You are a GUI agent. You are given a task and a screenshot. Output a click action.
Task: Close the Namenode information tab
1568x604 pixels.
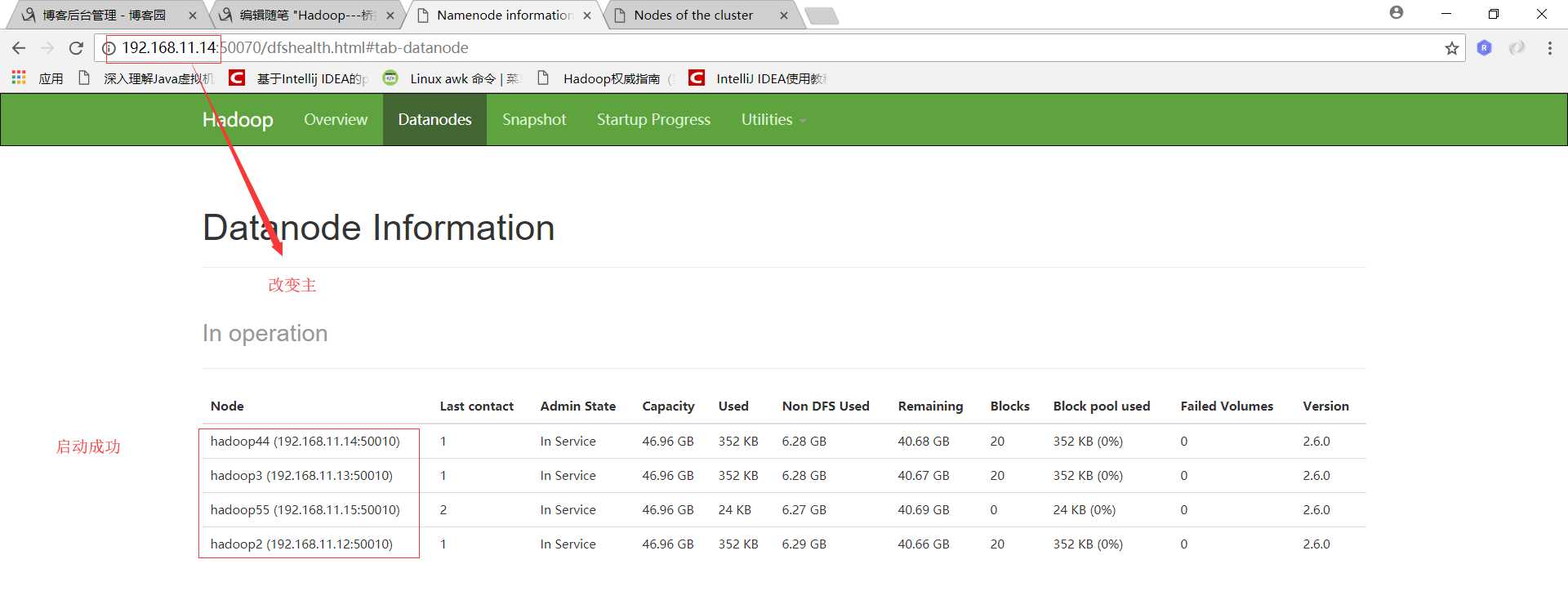(x=587, y=16)
